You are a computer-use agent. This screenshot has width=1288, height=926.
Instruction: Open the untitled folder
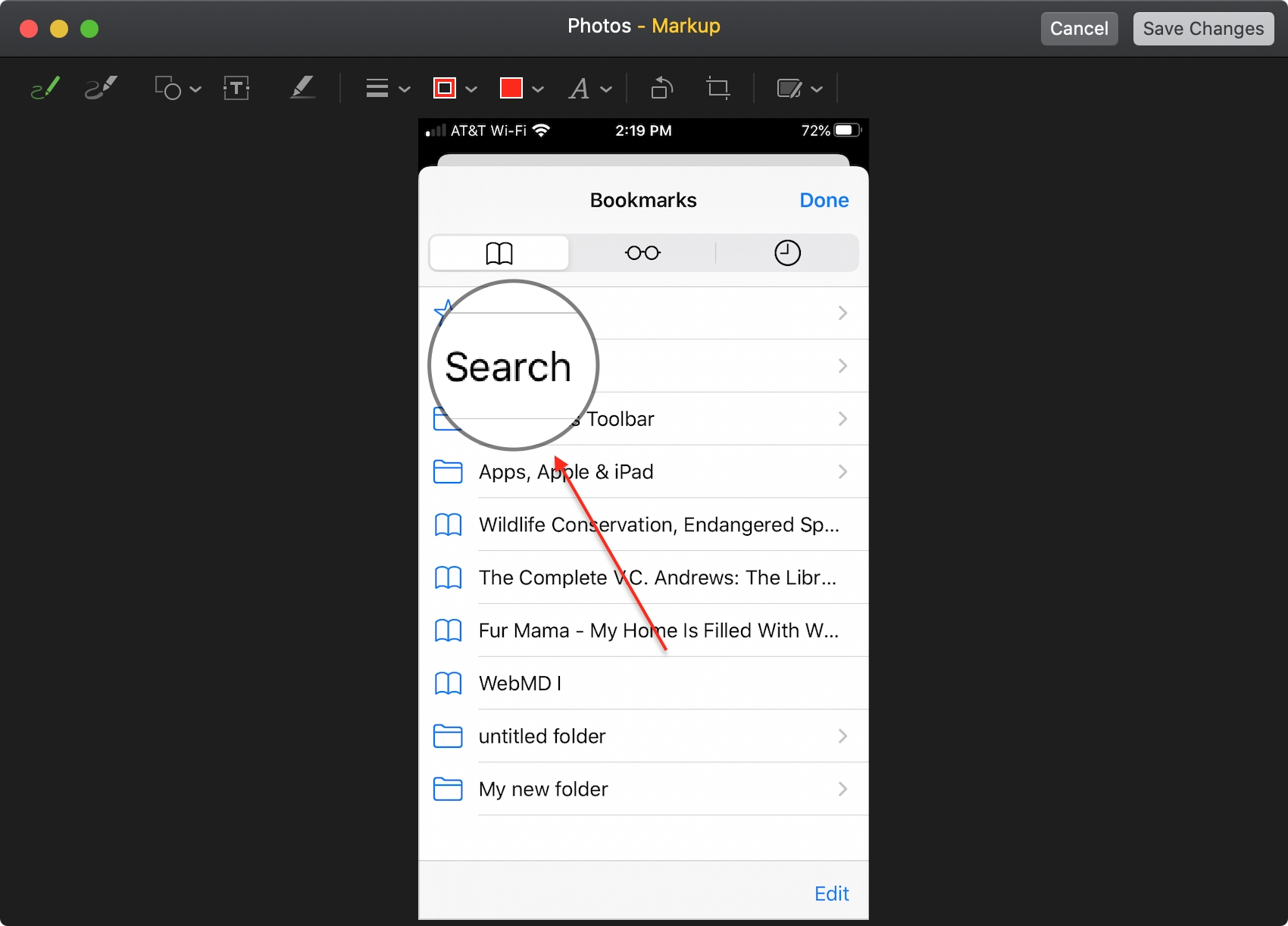tap(643, 737)
